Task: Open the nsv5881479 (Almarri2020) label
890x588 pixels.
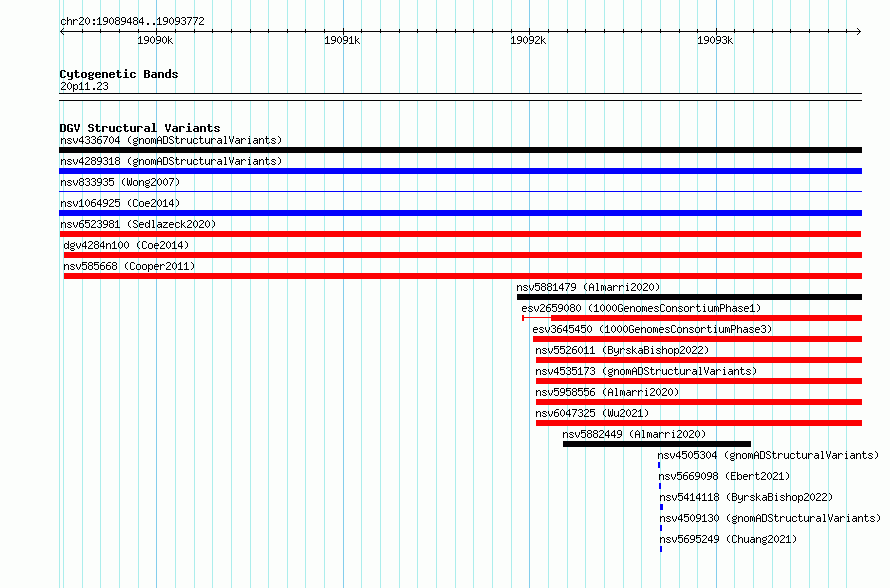Action: pos(588,287)
